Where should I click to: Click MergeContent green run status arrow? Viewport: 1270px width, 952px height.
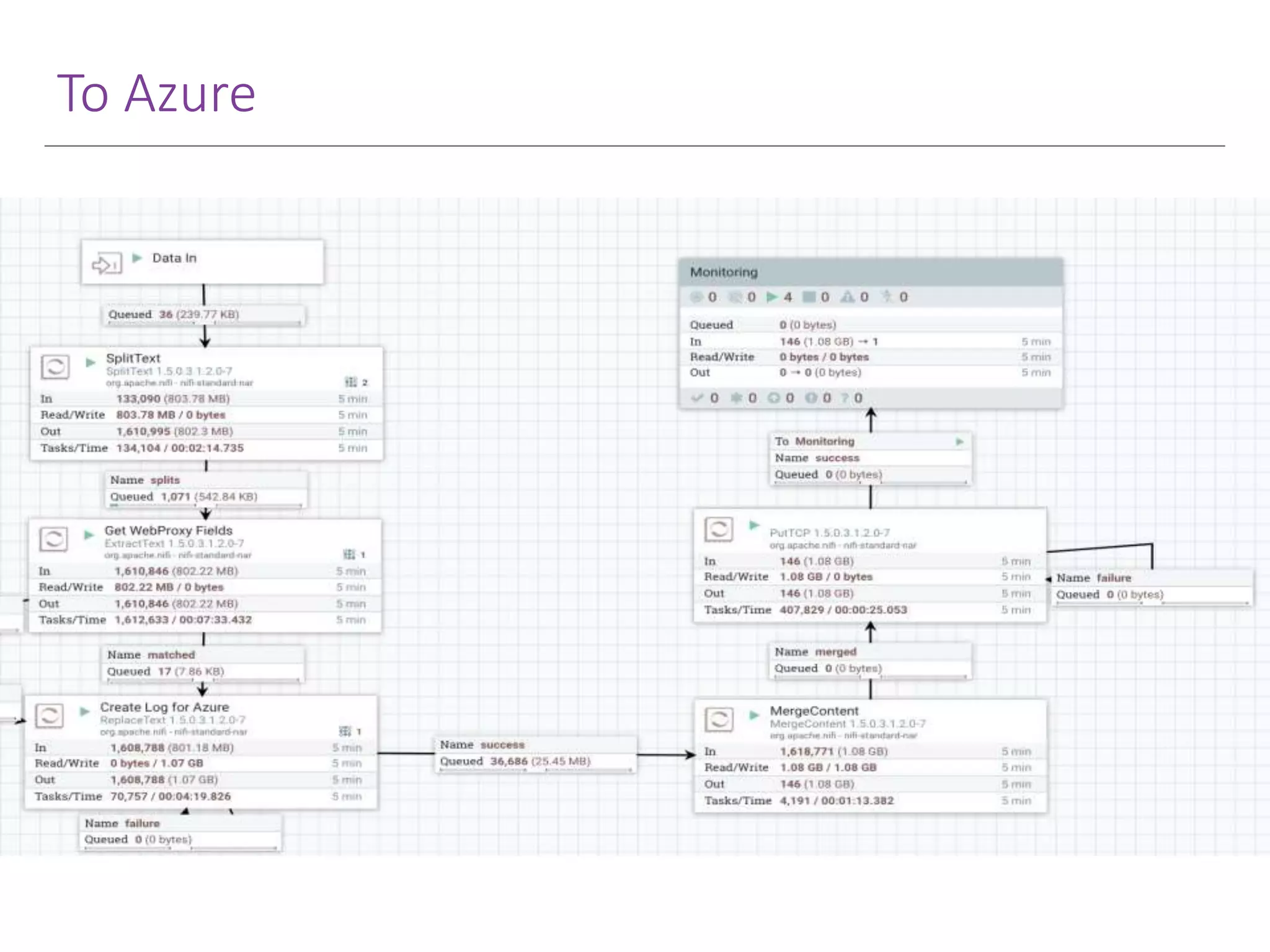[x=754, y=715]
